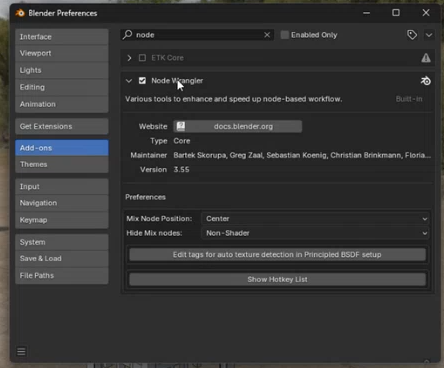This screenshot has width=444, height=368.
Task: Open the Animation preferences tab
Action: pyautogui.click(x=62, y=104)
